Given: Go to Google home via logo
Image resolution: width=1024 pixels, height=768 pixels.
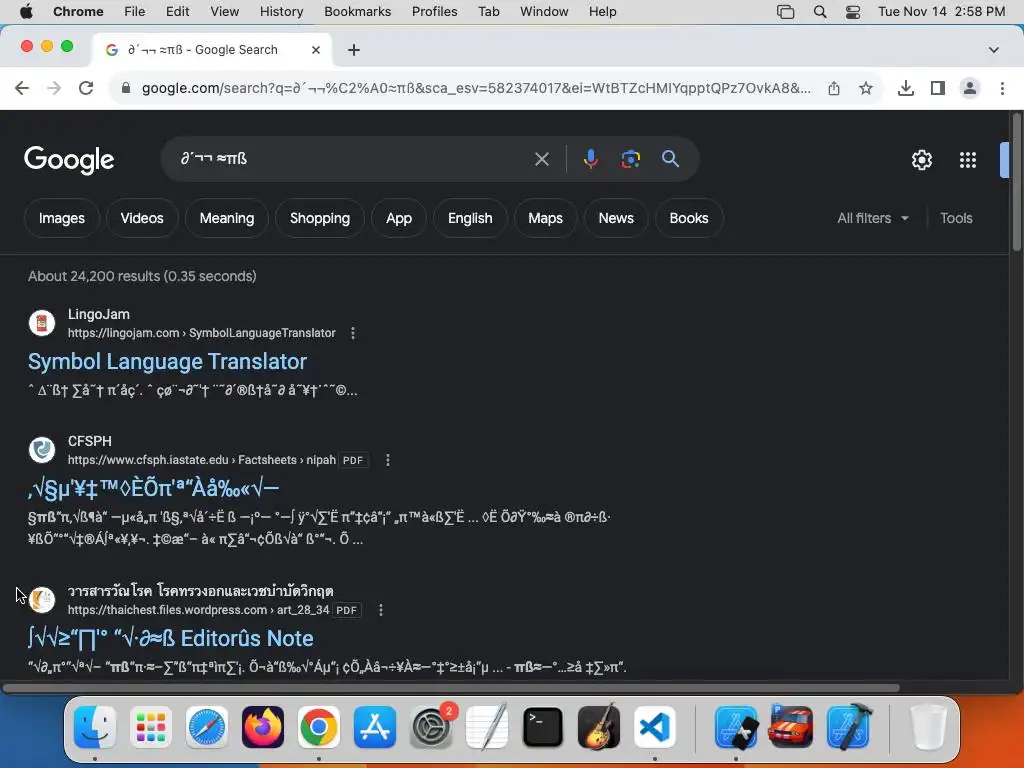Looking at the screenshot, I should pos(69,160).
